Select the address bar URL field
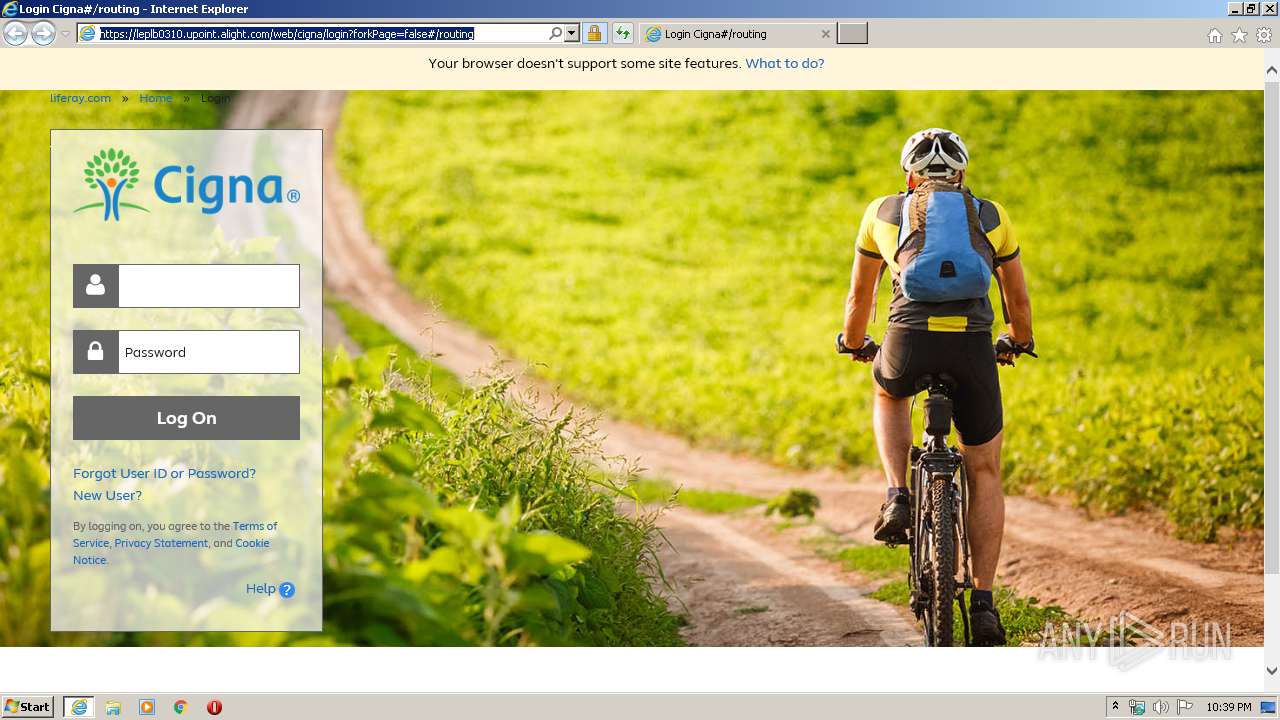 coord(320,34)
